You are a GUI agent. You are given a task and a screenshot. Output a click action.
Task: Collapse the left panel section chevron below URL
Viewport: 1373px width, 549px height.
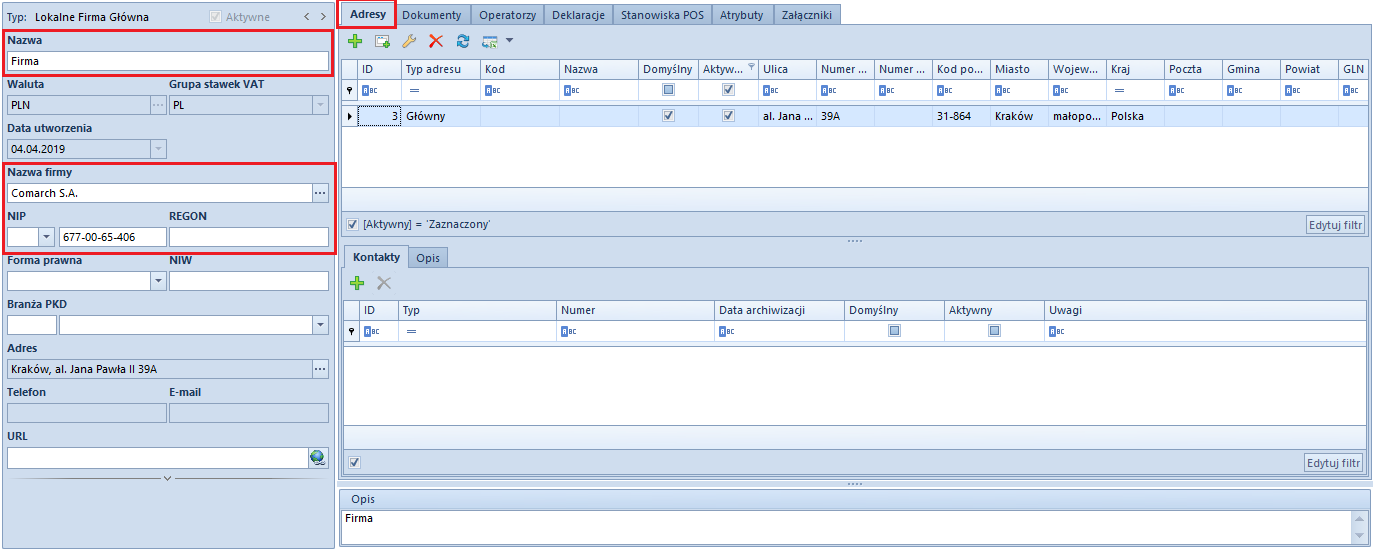click(167, 479)
